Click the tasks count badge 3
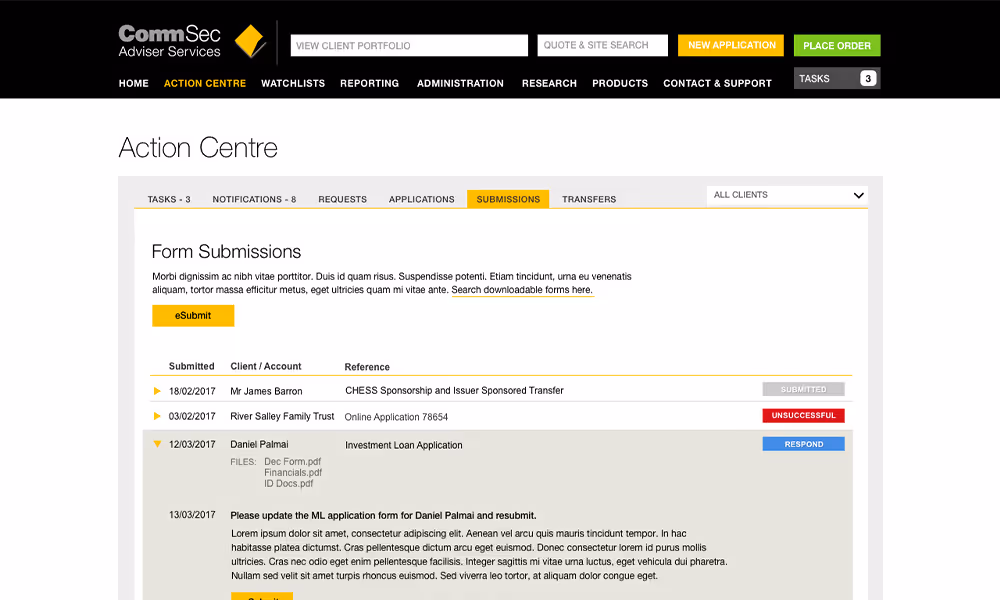This screenshot has width=1000, height=600. coord(868,78)
